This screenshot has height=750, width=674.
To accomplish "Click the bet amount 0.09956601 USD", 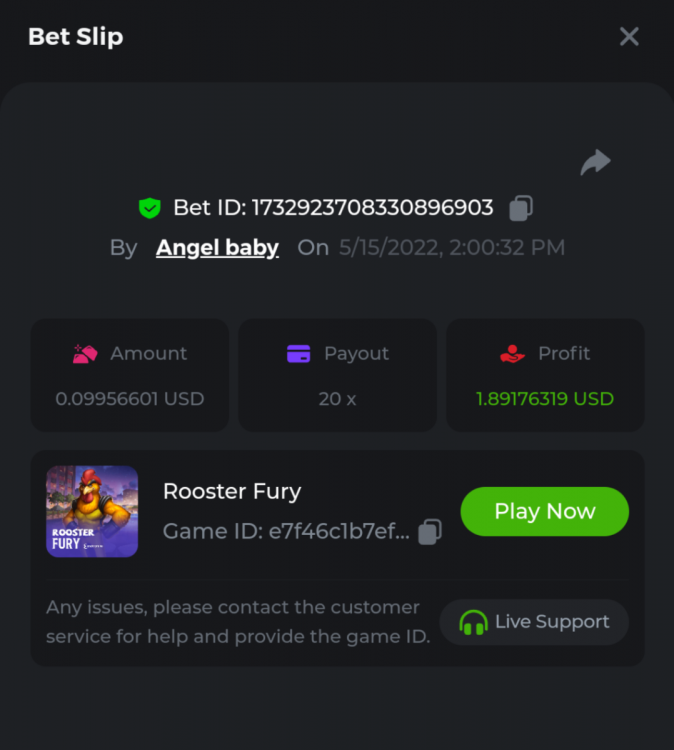I will [130, 399].
